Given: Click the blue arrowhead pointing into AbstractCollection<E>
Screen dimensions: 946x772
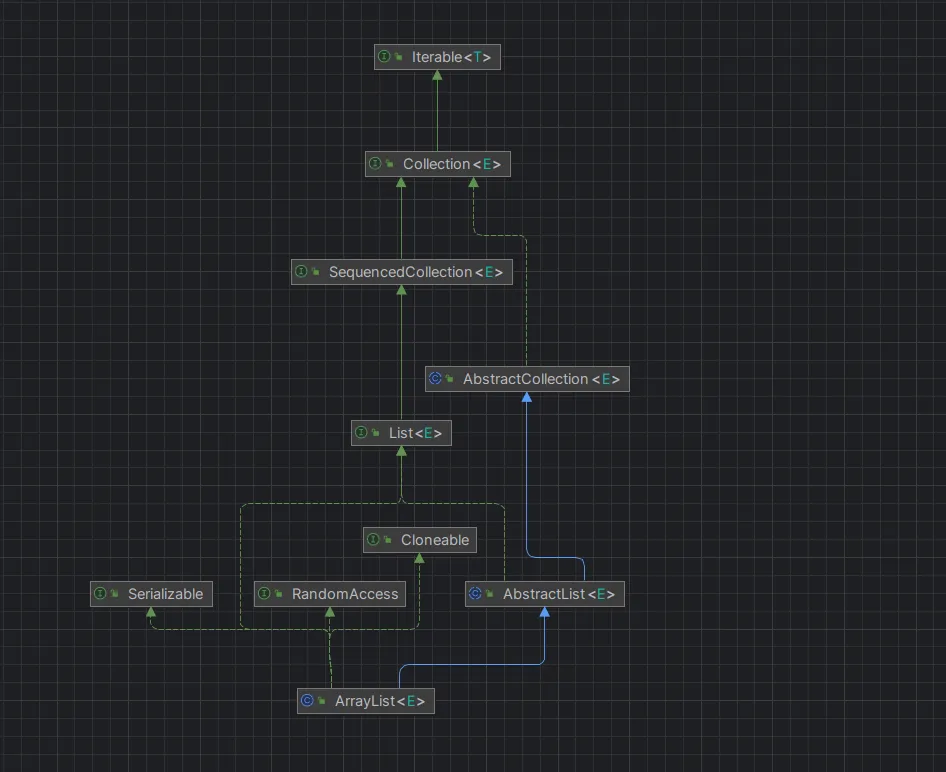Looking at the screenshot, I should 527,398.
